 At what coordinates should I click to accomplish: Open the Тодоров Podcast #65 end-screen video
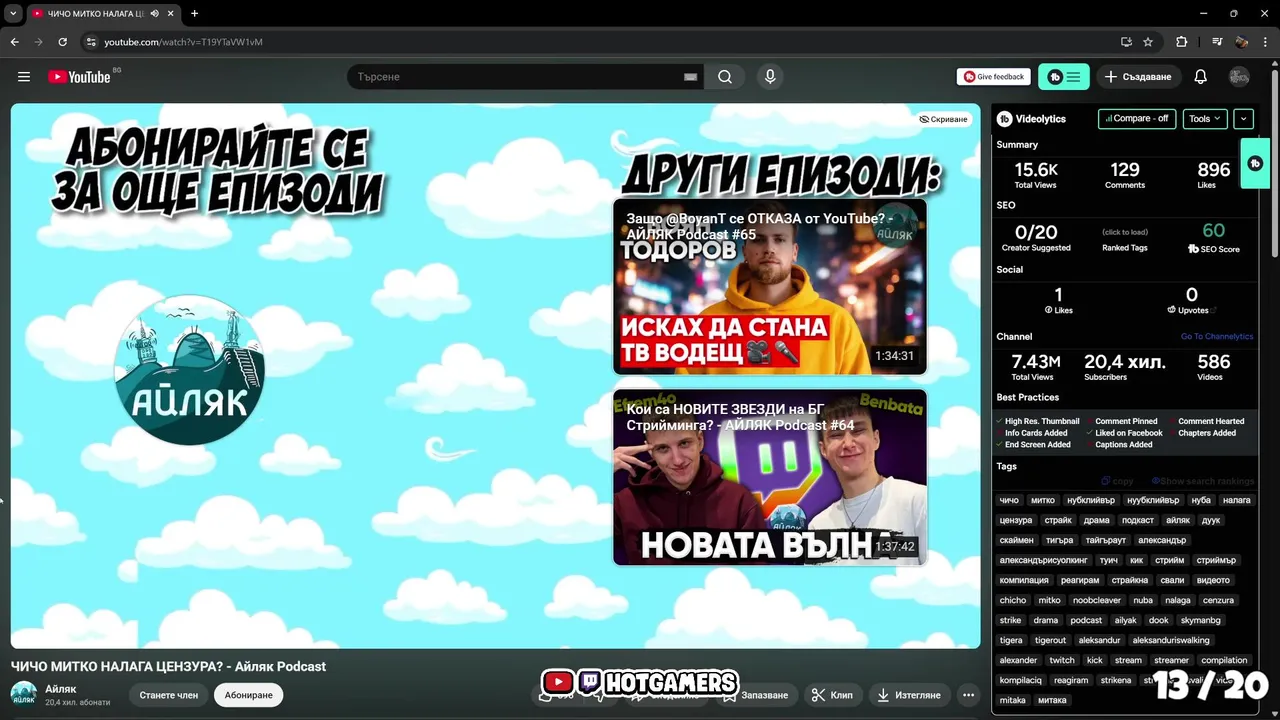(770, 287)
